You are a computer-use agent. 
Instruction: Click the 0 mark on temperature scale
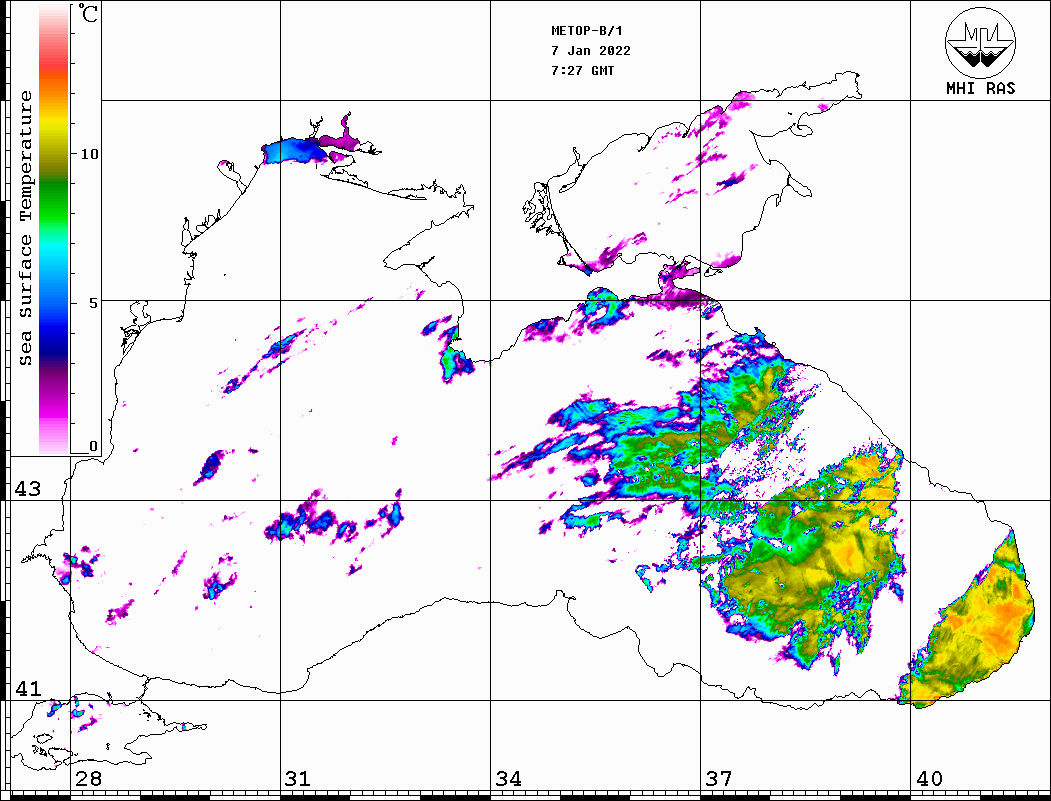pos(93,446)
